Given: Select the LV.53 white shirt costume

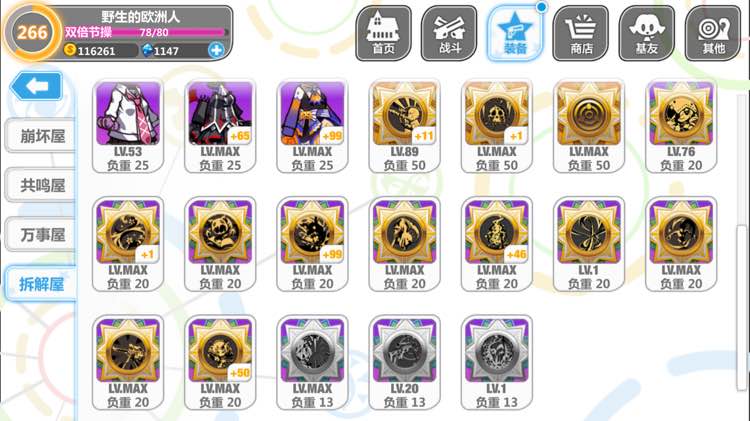Looking at the screenshot, I should 128,126.
